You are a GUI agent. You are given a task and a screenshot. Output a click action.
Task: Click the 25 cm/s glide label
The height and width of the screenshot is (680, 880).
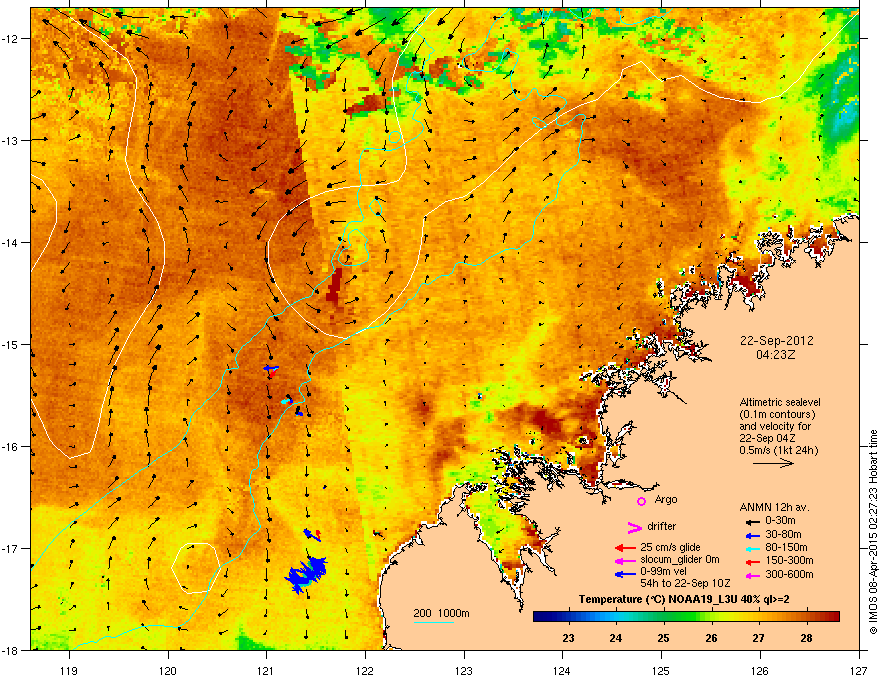pyautogui.click(x=670, y=547)
